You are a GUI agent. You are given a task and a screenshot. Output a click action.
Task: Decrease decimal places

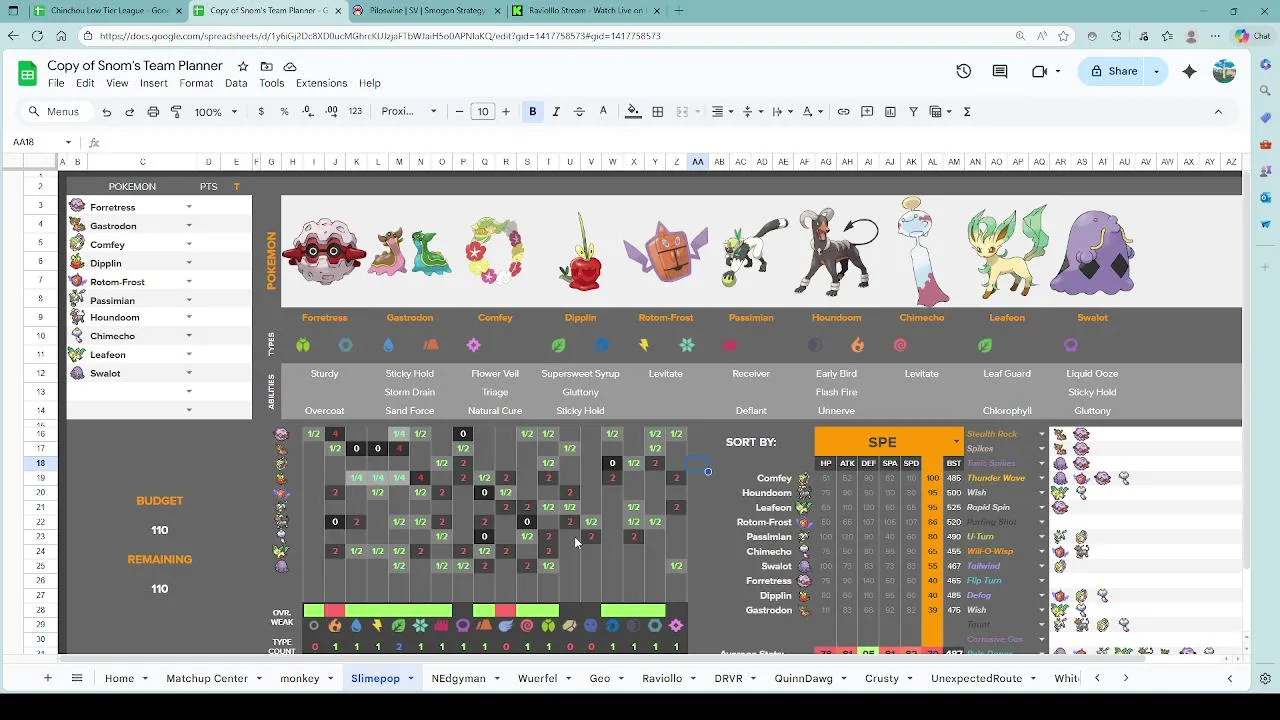click(x=308, y=112)
